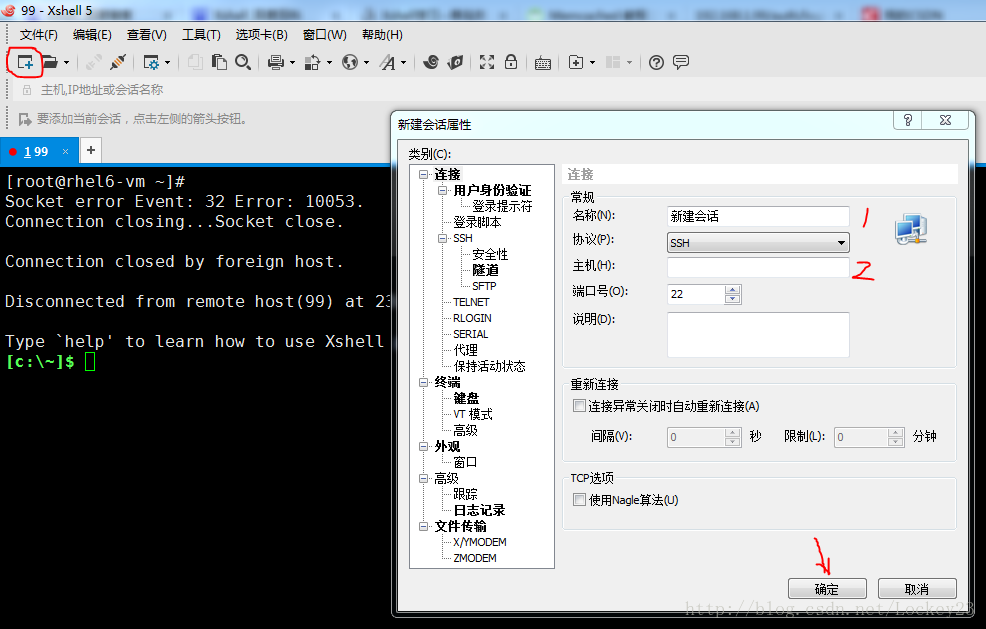Viewport: 986px width, 629px height.
Task: Click the dialog help question button
Action: click(907, 120)
